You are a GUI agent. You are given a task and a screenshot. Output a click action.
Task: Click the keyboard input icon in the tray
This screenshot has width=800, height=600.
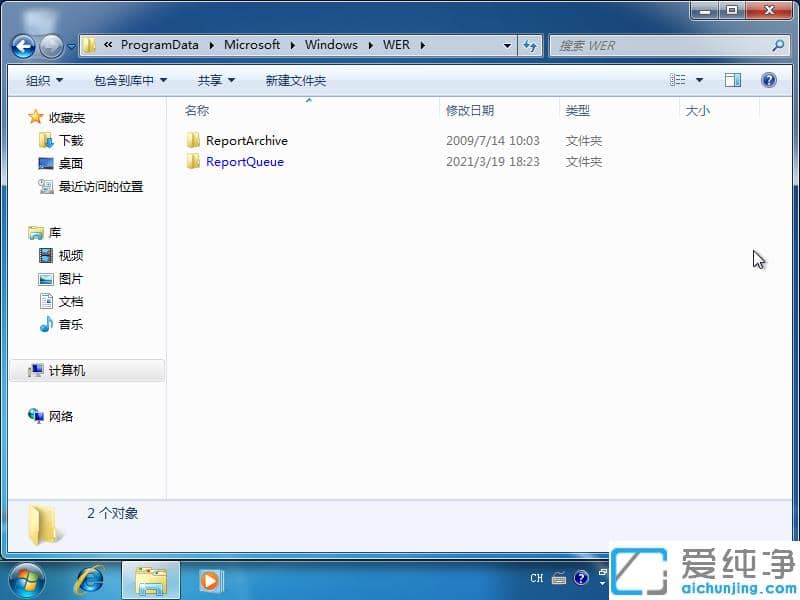[x=560, y=578]
